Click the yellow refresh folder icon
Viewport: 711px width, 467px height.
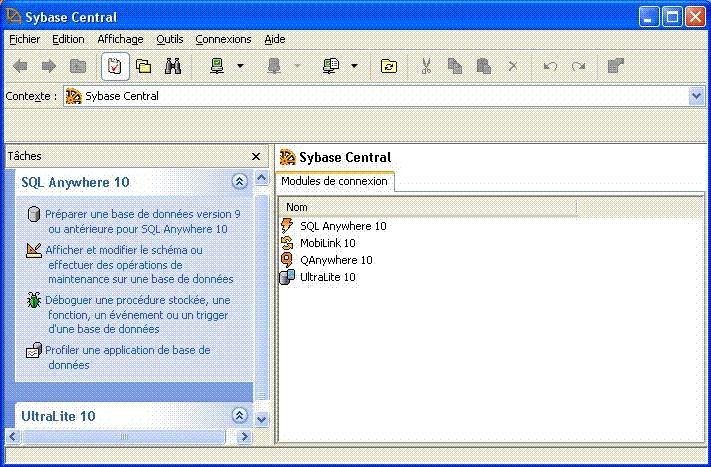[389, 66]
